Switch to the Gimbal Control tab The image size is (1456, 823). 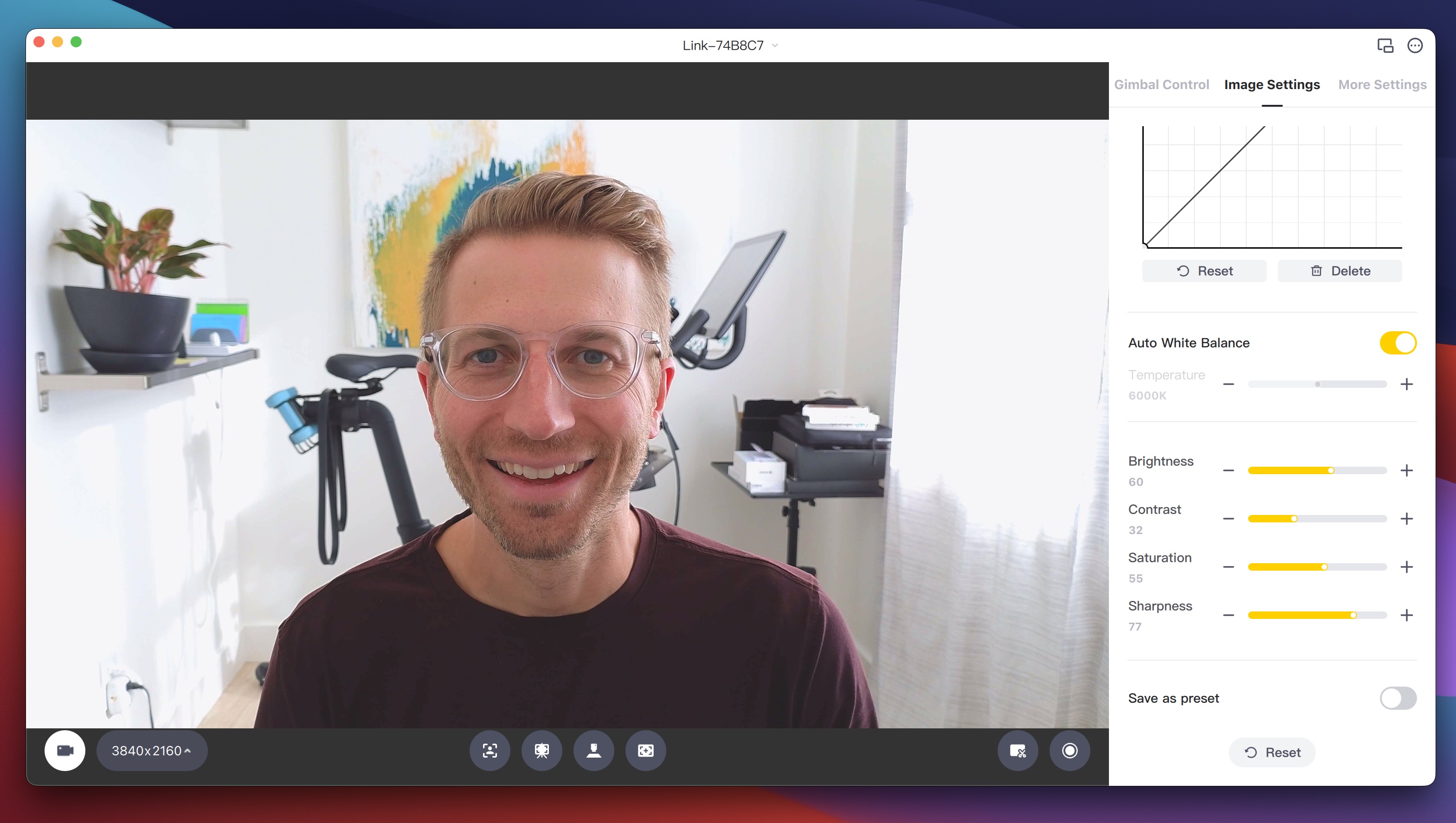[x=1161, y=84]
